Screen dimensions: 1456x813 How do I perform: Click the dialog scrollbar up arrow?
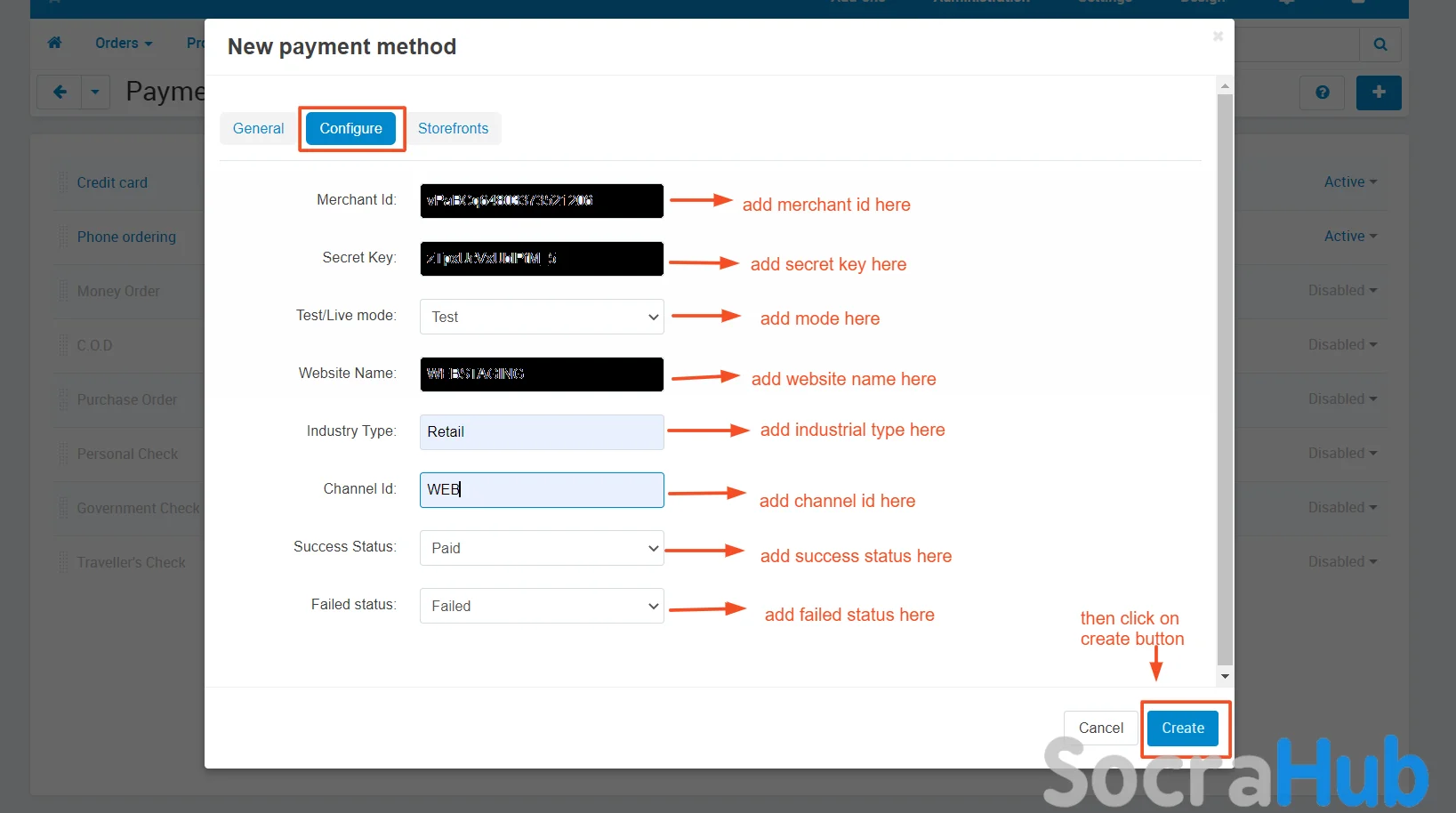(x=1225, y=86)
